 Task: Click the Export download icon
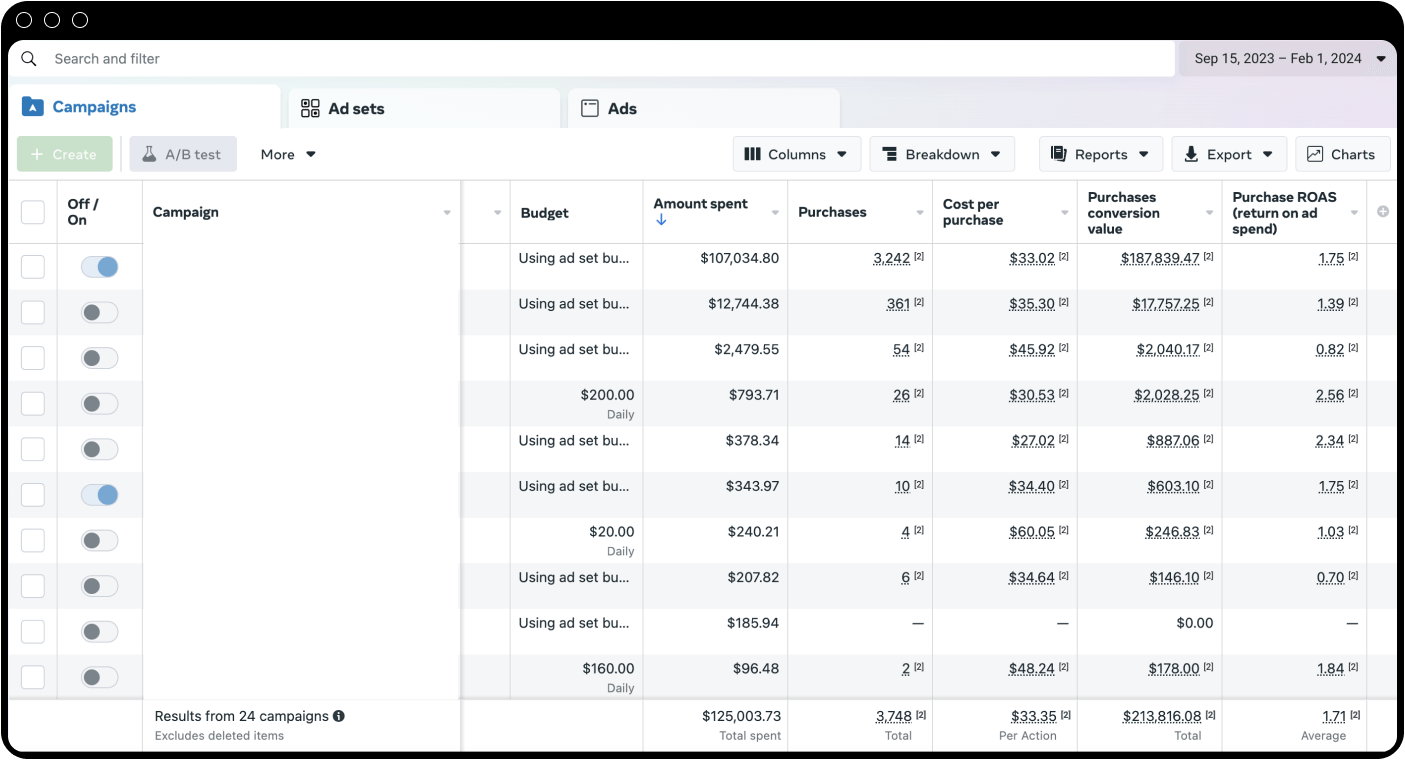(1191, 154)
